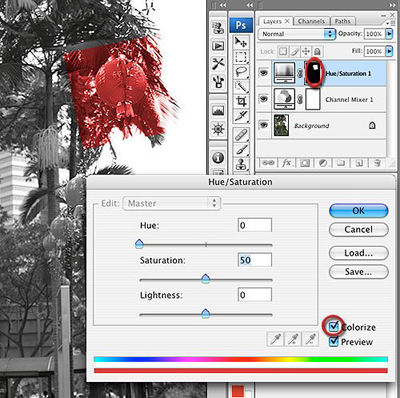Open the Fill slider arrow
Viewport: 400px width, 398px height.
(389, 51)
